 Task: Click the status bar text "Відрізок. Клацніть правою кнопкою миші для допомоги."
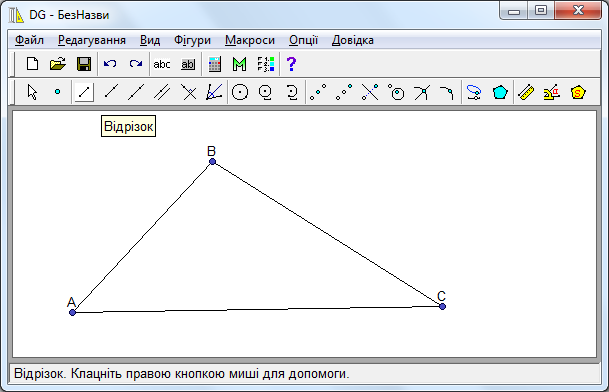[x=182, y=374]
